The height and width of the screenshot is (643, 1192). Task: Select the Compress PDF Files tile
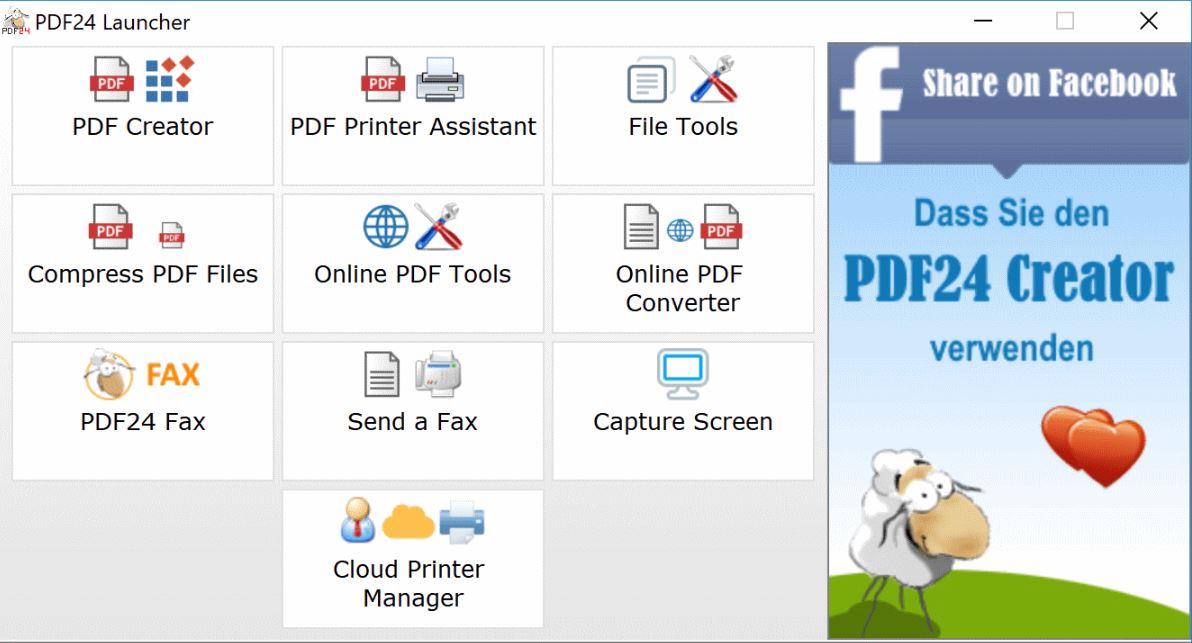(143, 263)
